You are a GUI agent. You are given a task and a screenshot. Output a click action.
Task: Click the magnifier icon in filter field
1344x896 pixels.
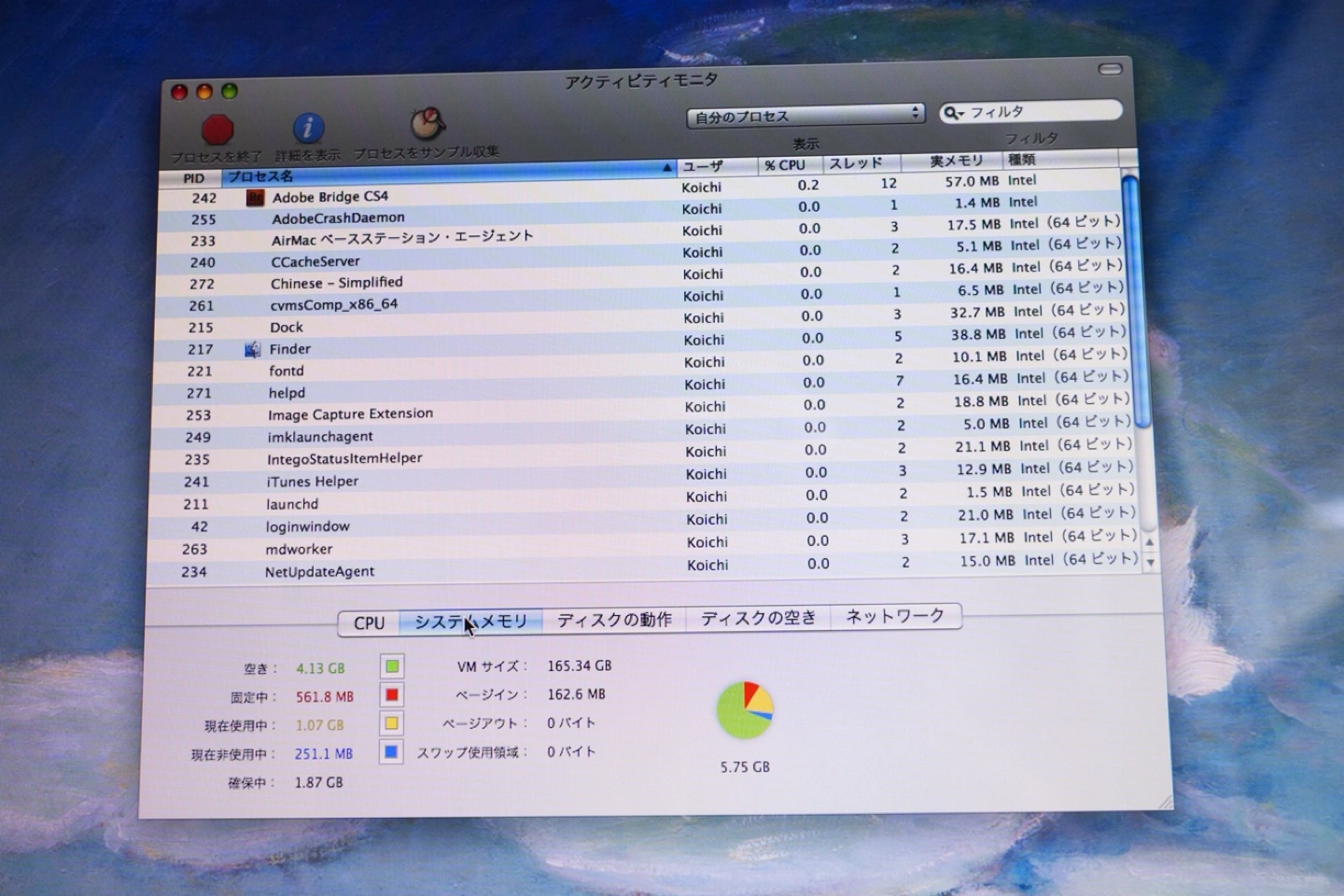[x=953, y=113]
